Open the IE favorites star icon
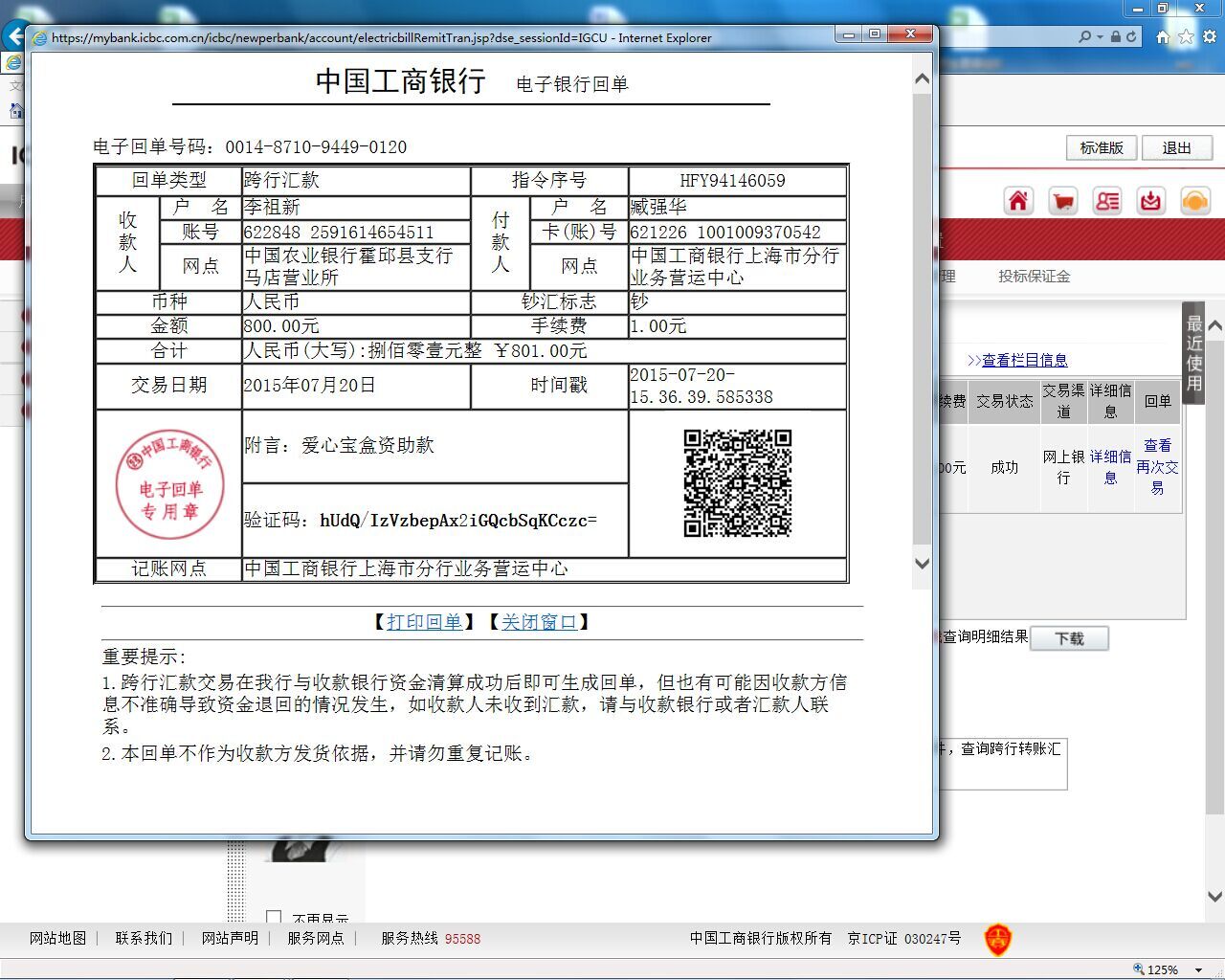1225x980 pixels. [x=1186, y=36]
